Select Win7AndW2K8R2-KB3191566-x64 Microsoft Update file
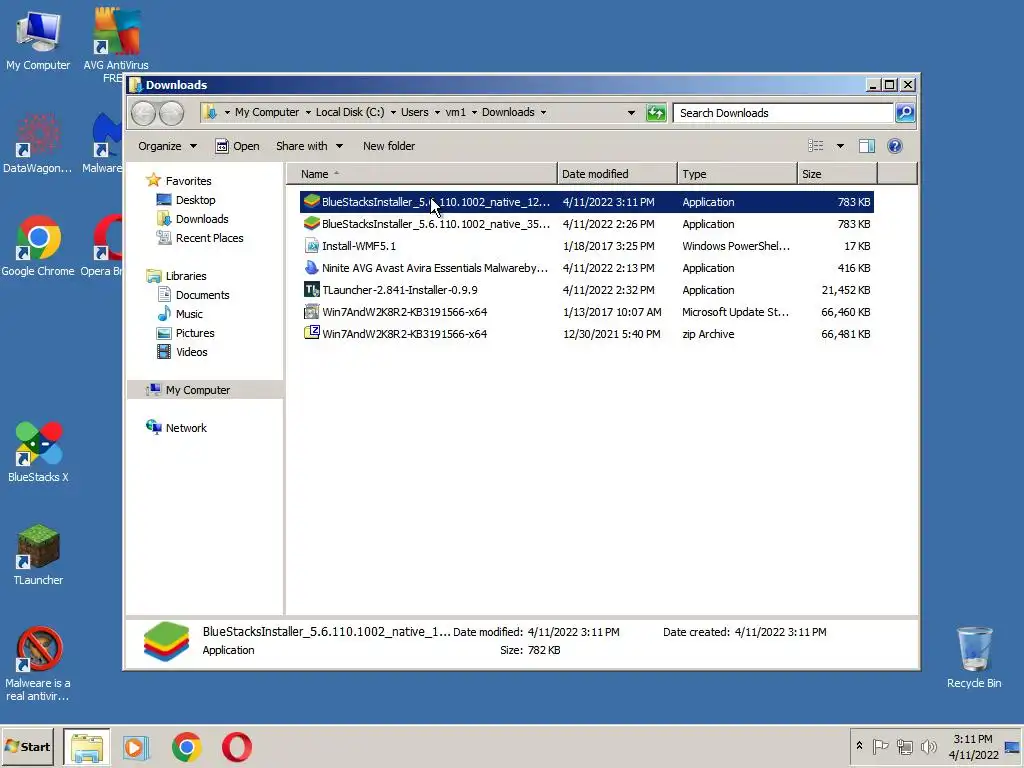Screen dimensions: 1024x768 [586, 312]
